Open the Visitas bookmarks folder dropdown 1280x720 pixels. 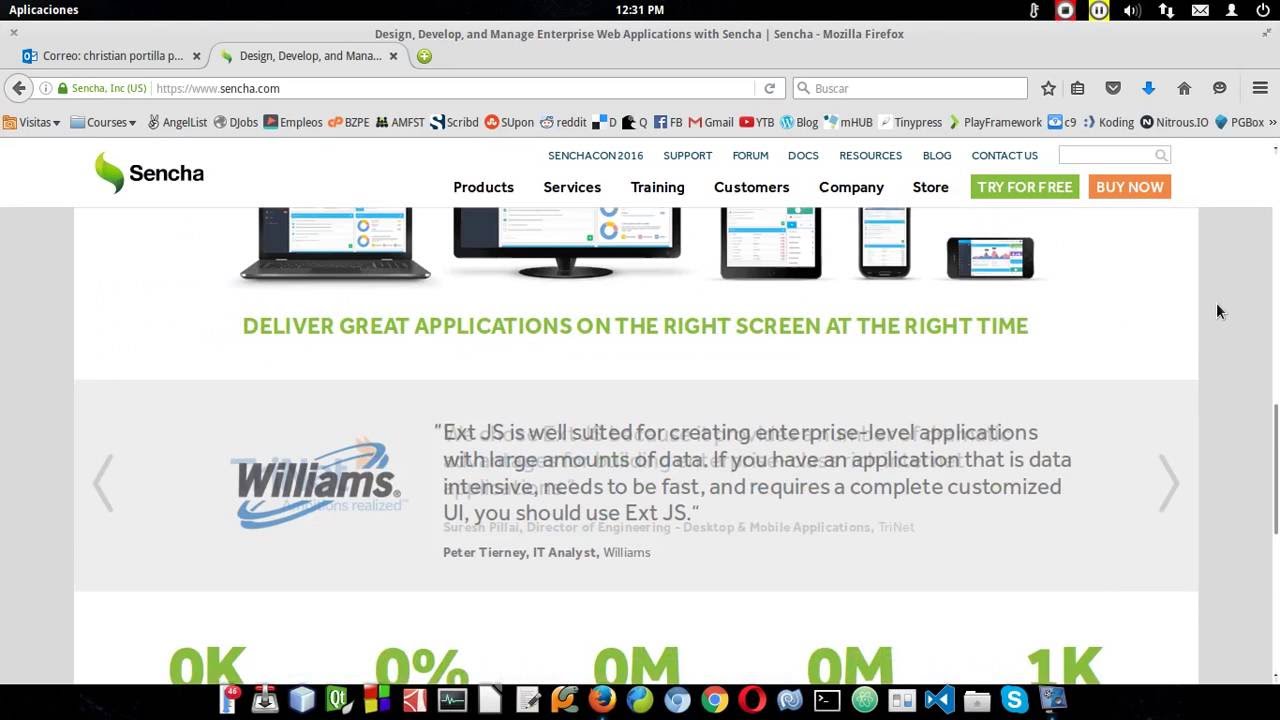pos(32,122)
